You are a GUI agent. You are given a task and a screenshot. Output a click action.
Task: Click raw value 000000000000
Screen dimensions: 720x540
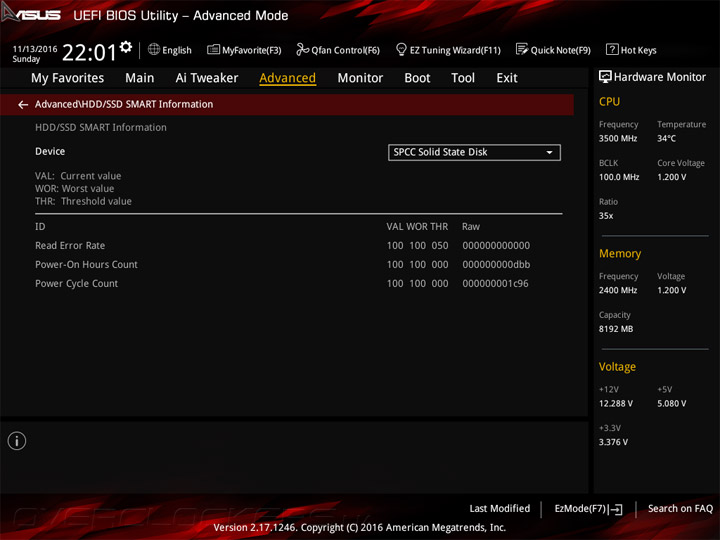click(x=496, y=246)
